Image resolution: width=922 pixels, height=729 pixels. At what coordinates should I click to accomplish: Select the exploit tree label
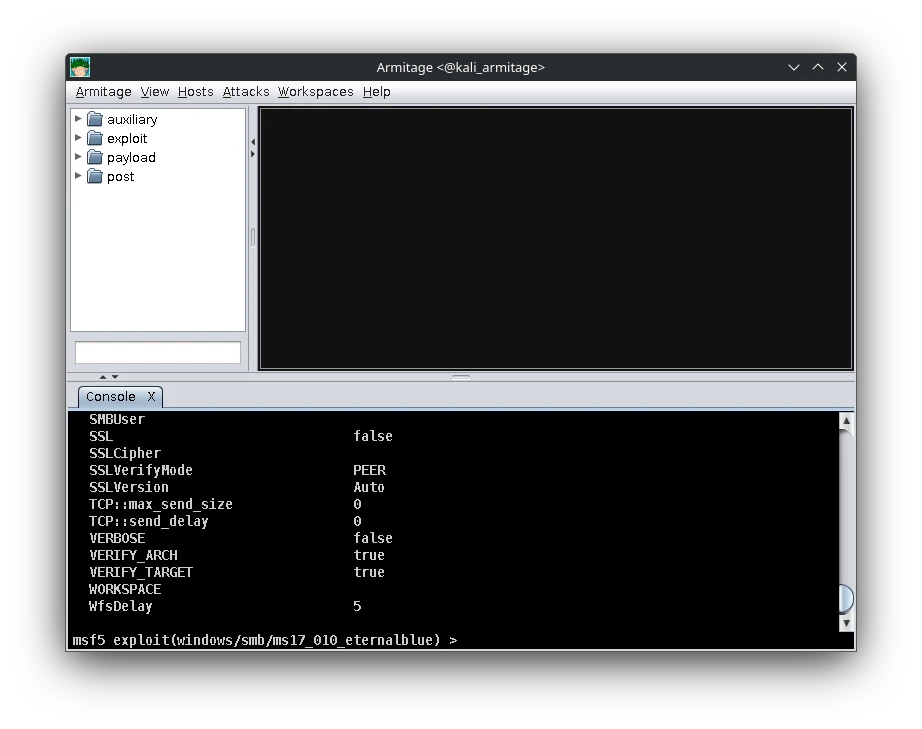[x=127, y=138]
